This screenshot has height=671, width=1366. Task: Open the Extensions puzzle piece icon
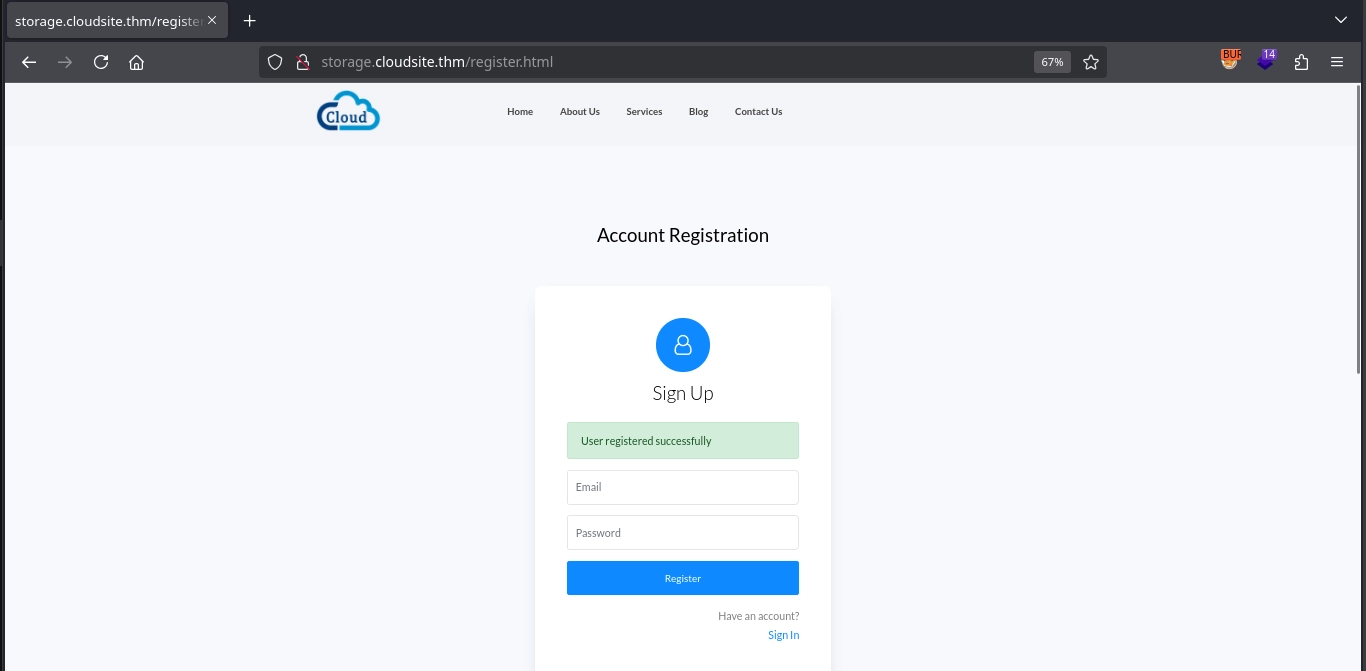click(x=1301, y=62)
